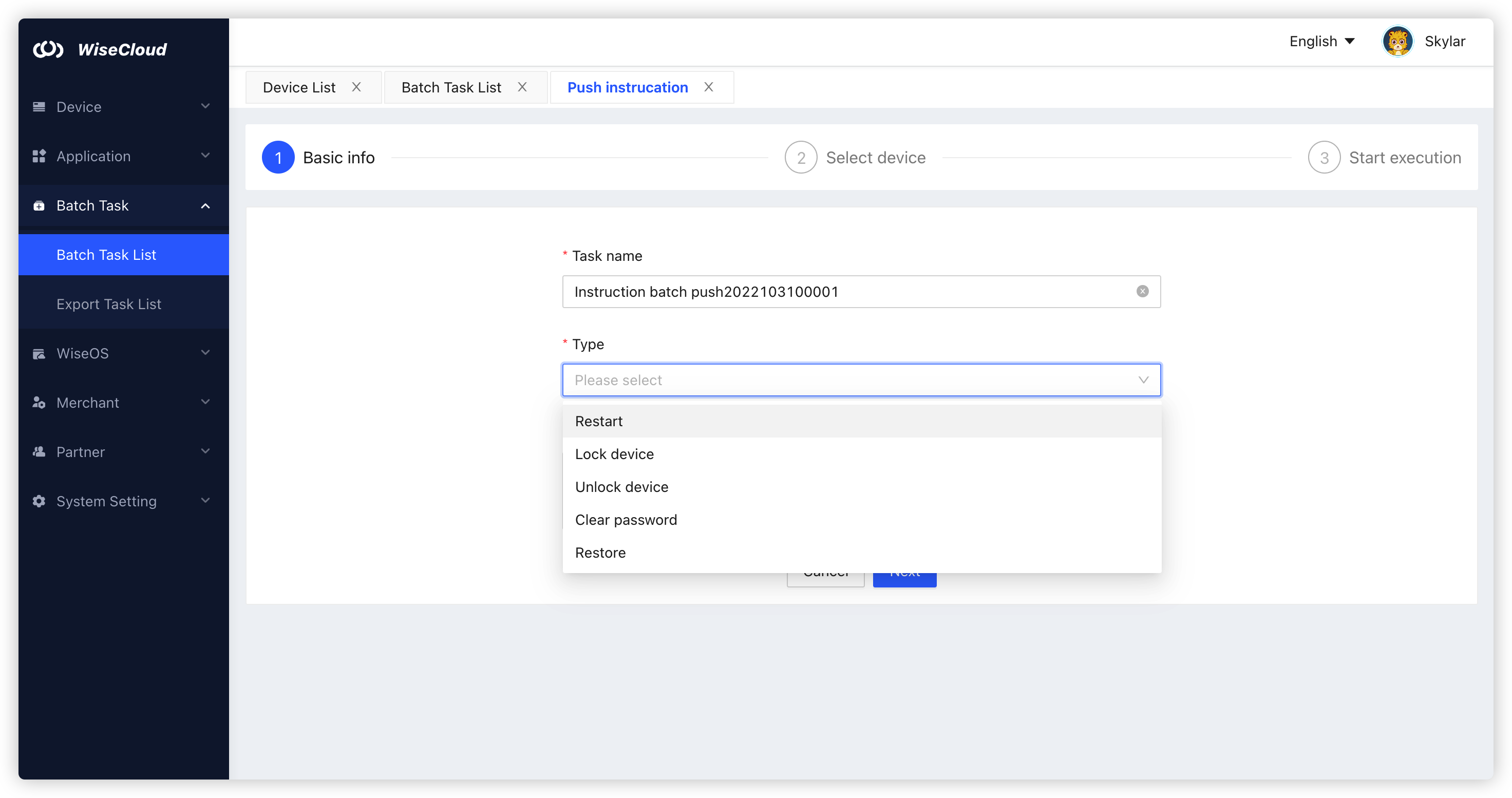Click Skylar's avatar picture
Image resolution: width=1512 pixels, height=798 pixels.
pyautogui.click(x=1397, y=41)
